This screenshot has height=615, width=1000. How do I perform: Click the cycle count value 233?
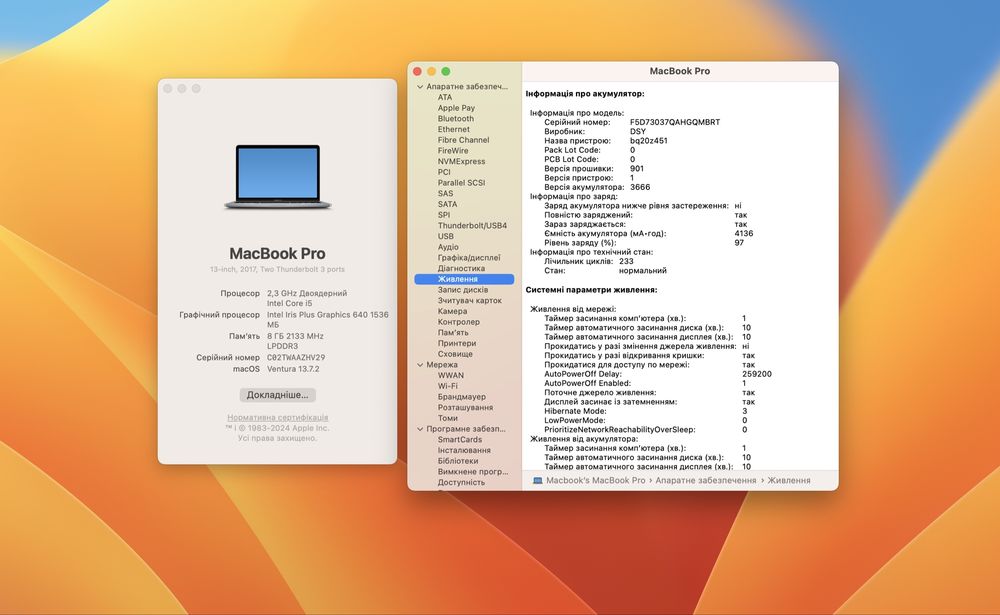point(626,261)
